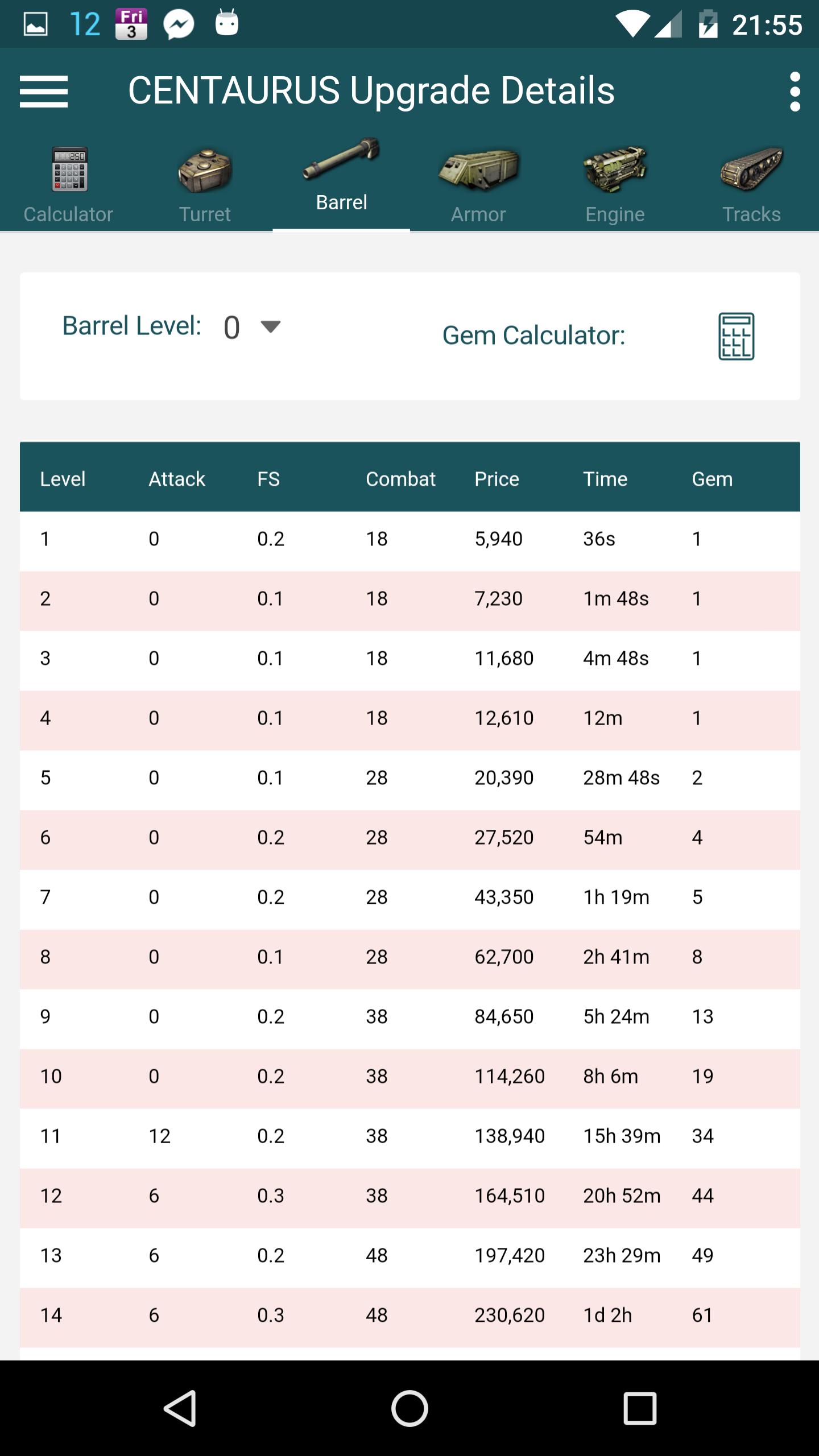Tap the Calculator tab icon
The width and height of the screenshot is (819, 1456).
pos(69,169)
